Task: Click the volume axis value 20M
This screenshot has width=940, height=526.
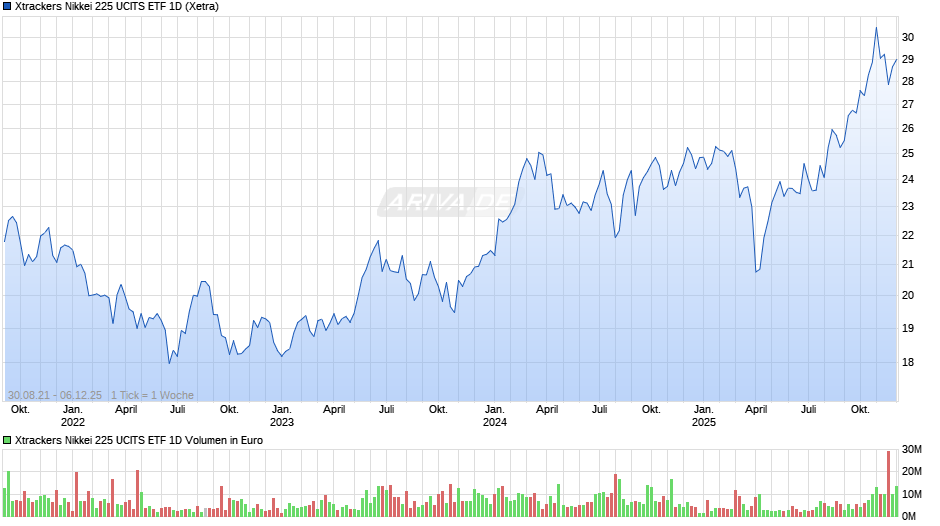Action: pyautogui.click(x=911, y=471)
